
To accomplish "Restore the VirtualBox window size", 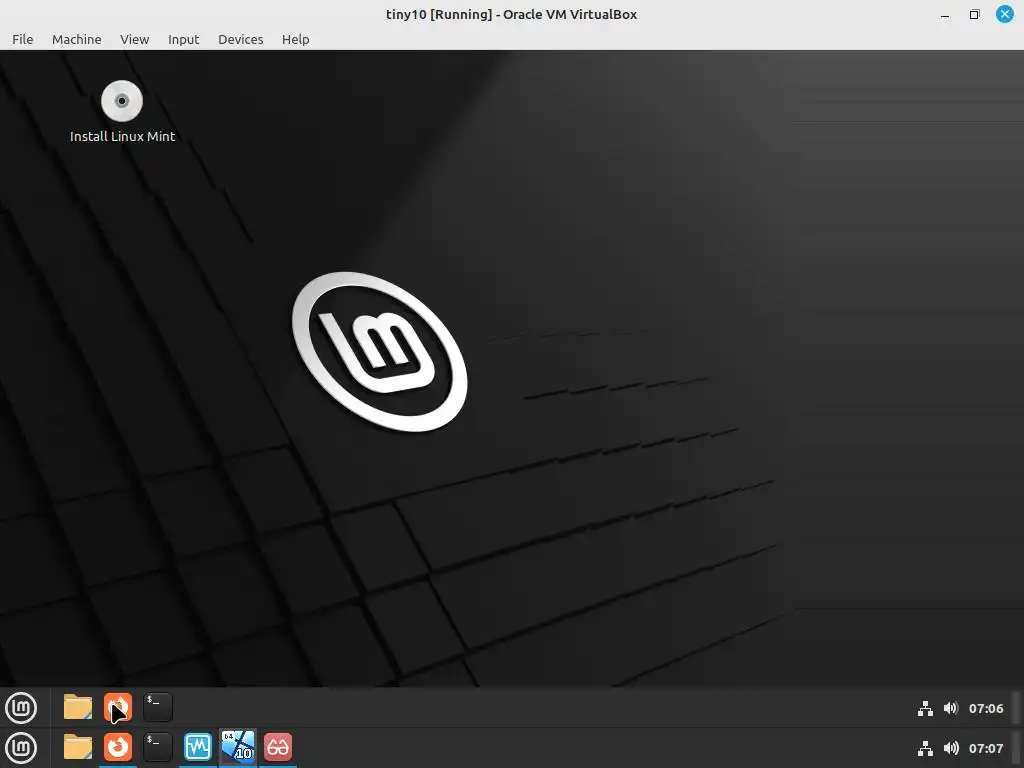I will [x=974, y=14].
